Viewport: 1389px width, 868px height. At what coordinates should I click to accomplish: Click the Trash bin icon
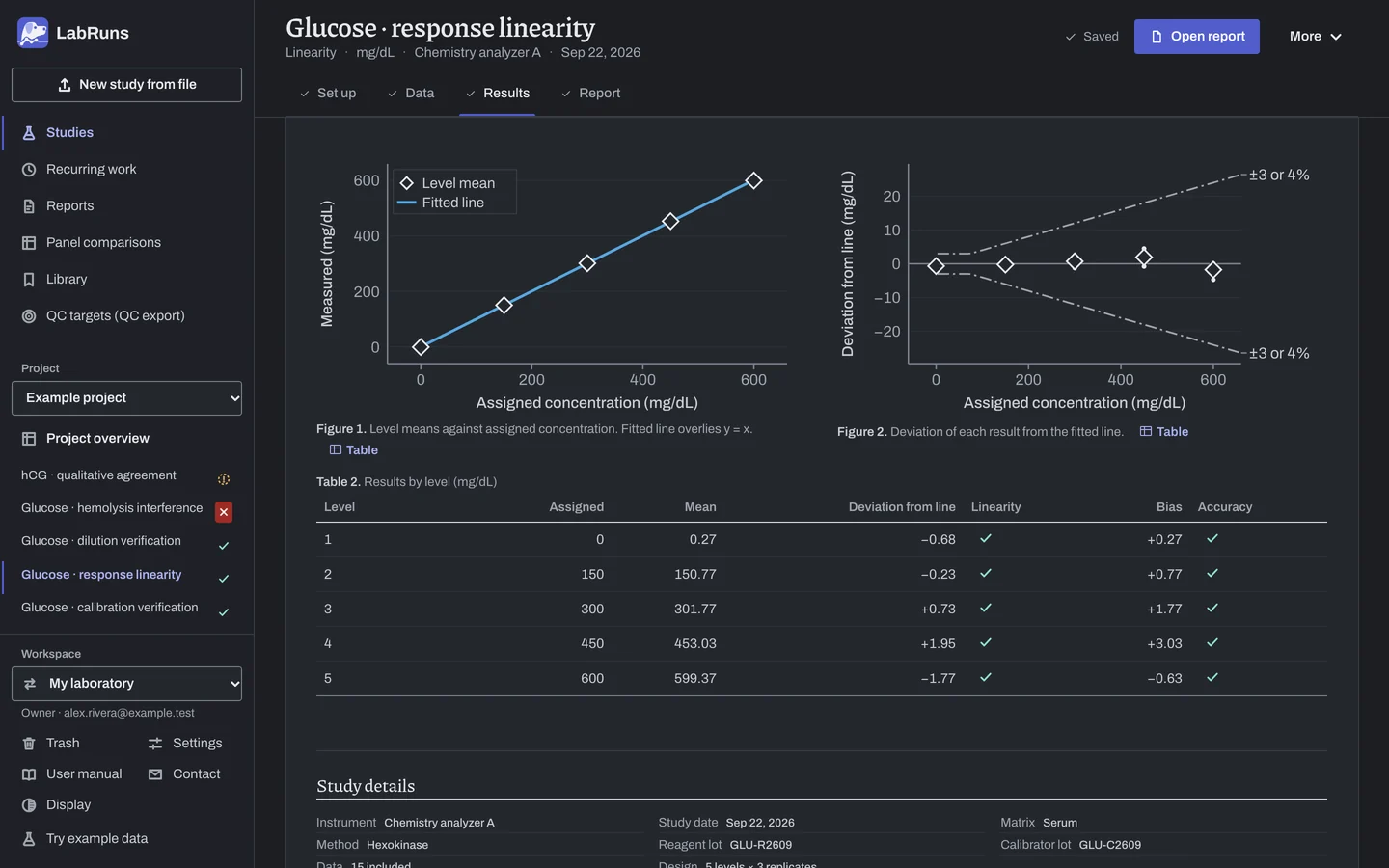29,744
